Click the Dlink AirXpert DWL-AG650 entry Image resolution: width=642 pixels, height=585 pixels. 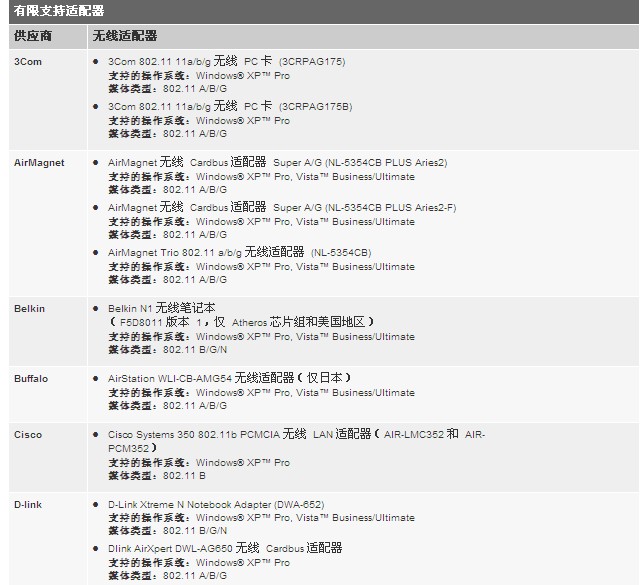click(x=225, y=549)
